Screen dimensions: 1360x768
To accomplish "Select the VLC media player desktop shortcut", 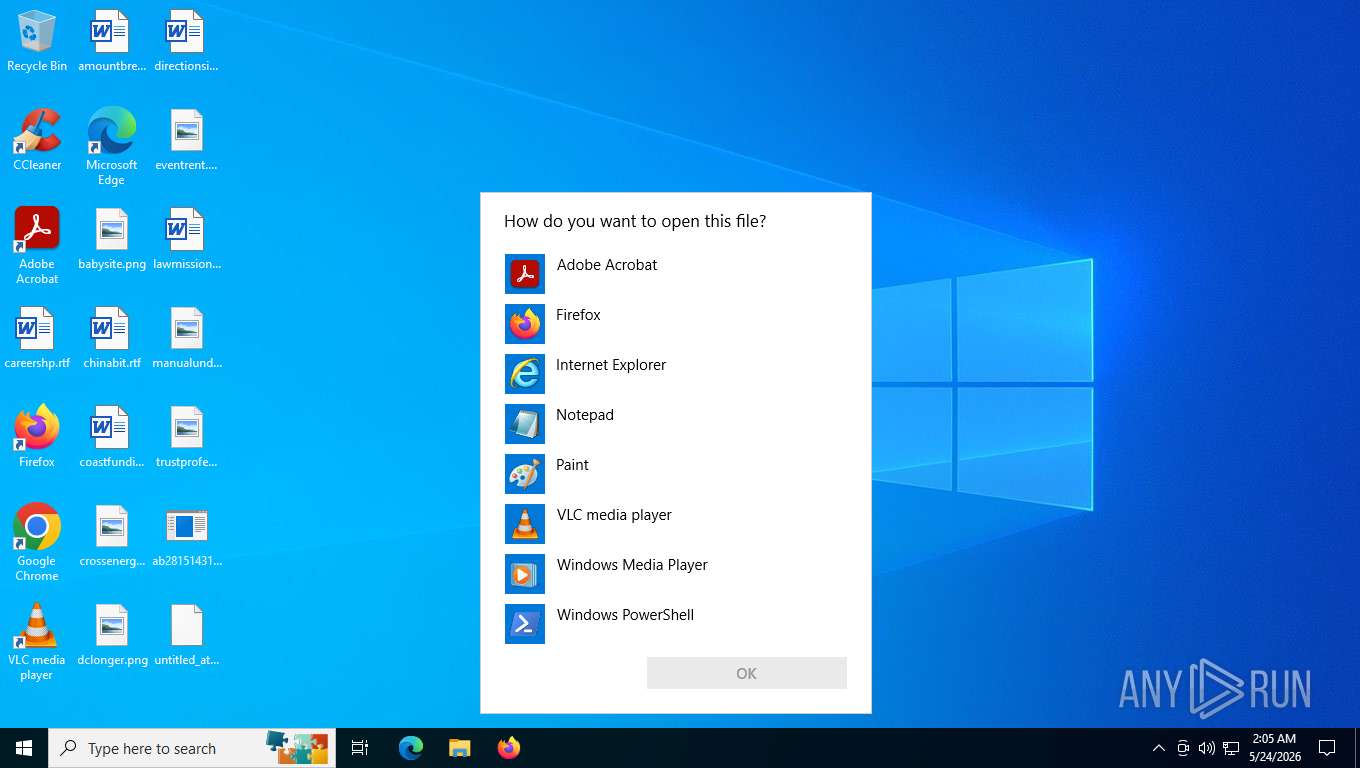I will [x=37, y=641].
